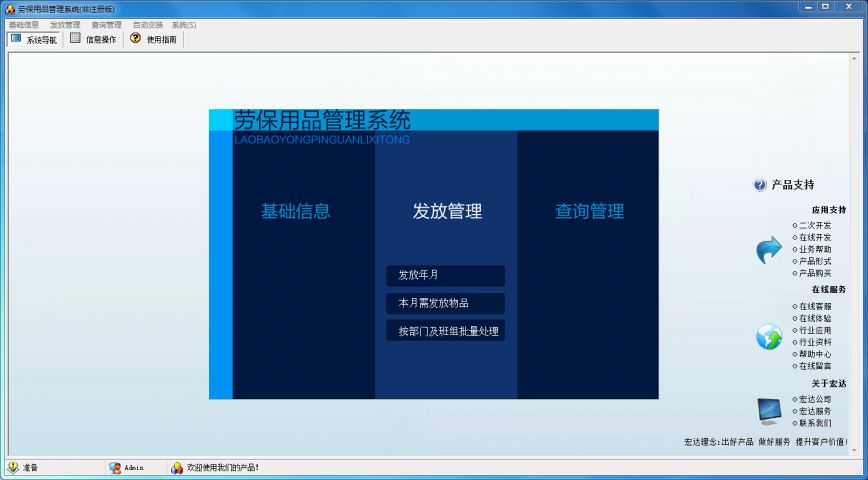Click the 系统导航 monitor icon in toolbar
Viewport: 868px width, 480px height.
16,39
